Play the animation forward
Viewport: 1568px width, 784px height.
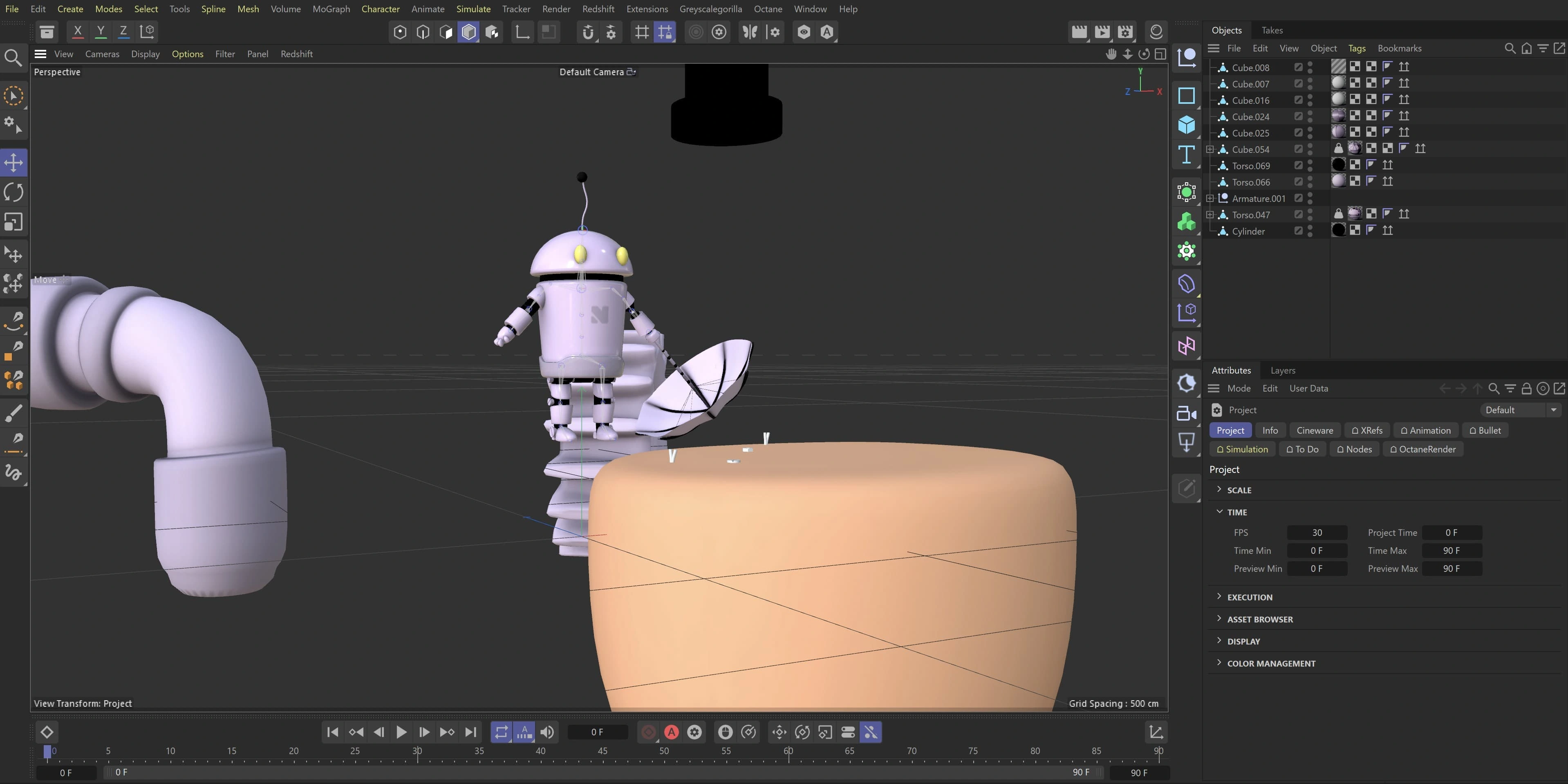(401, 732)
